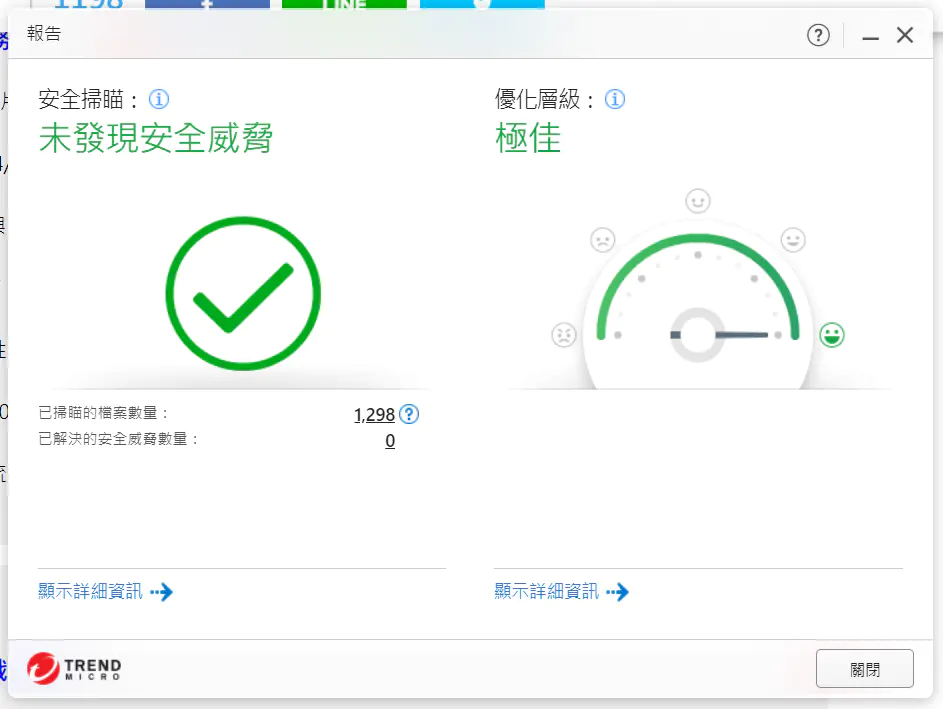Click the green grinning face on gauge

[832, 335]
